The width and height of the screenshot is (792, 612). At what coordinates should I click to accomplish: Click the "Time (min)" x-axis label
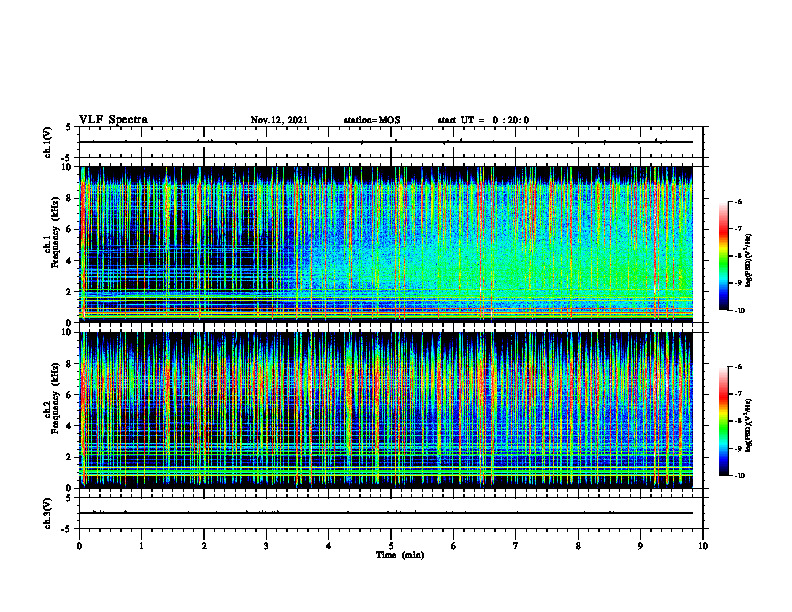400,555
